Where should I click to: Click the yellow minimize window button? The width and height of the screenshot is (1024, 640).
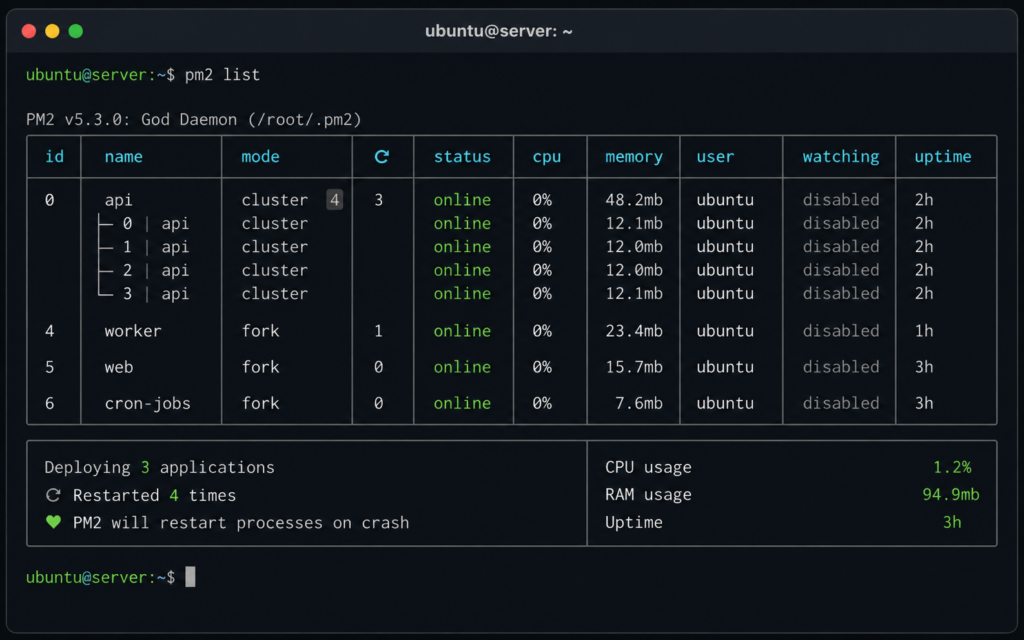(52, 31)
